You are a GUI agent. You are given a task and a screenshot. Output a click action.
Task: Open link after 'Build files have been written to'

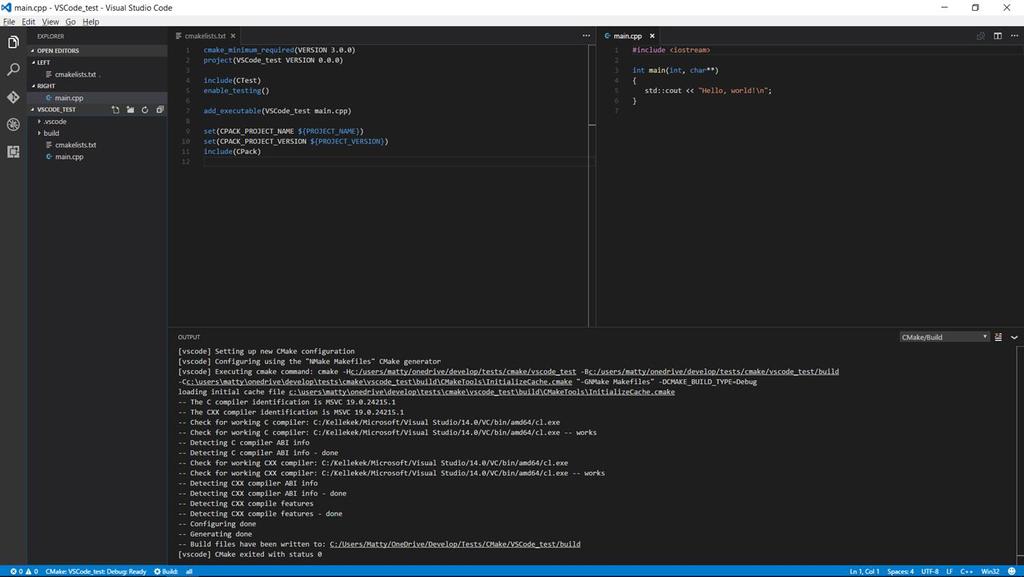click(x=455, y=544)
